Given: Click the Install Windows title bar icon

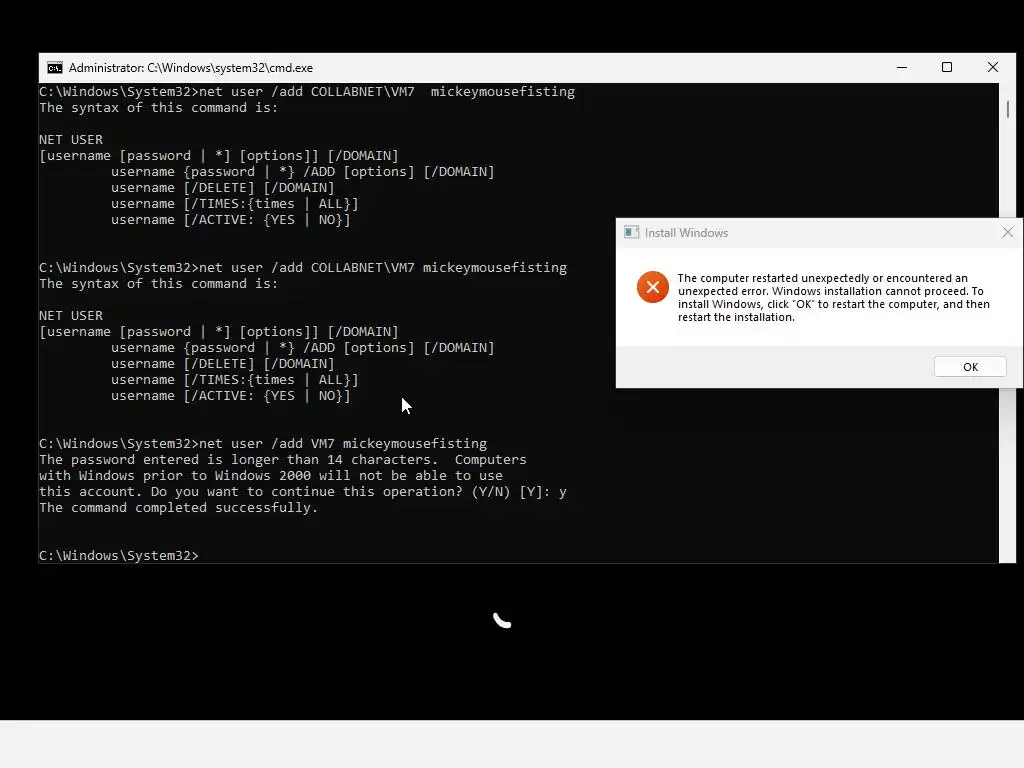Looking at the screenshot, I should tap(631, 232).
